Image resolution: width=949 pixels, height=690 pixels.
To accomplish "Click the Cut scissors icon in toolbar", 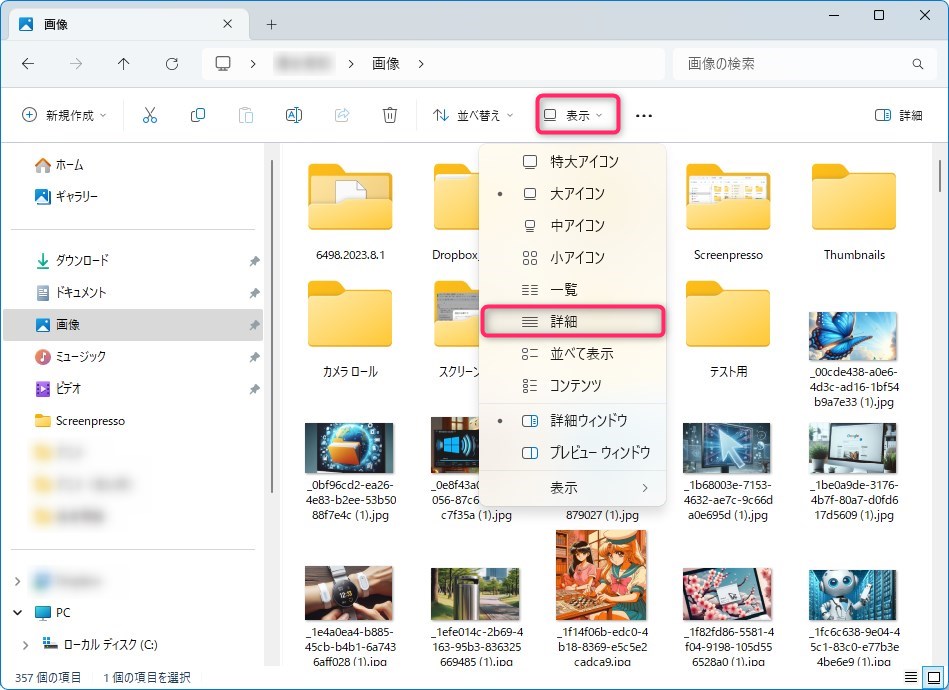I will pyautogui.click(x=150, y=115).
